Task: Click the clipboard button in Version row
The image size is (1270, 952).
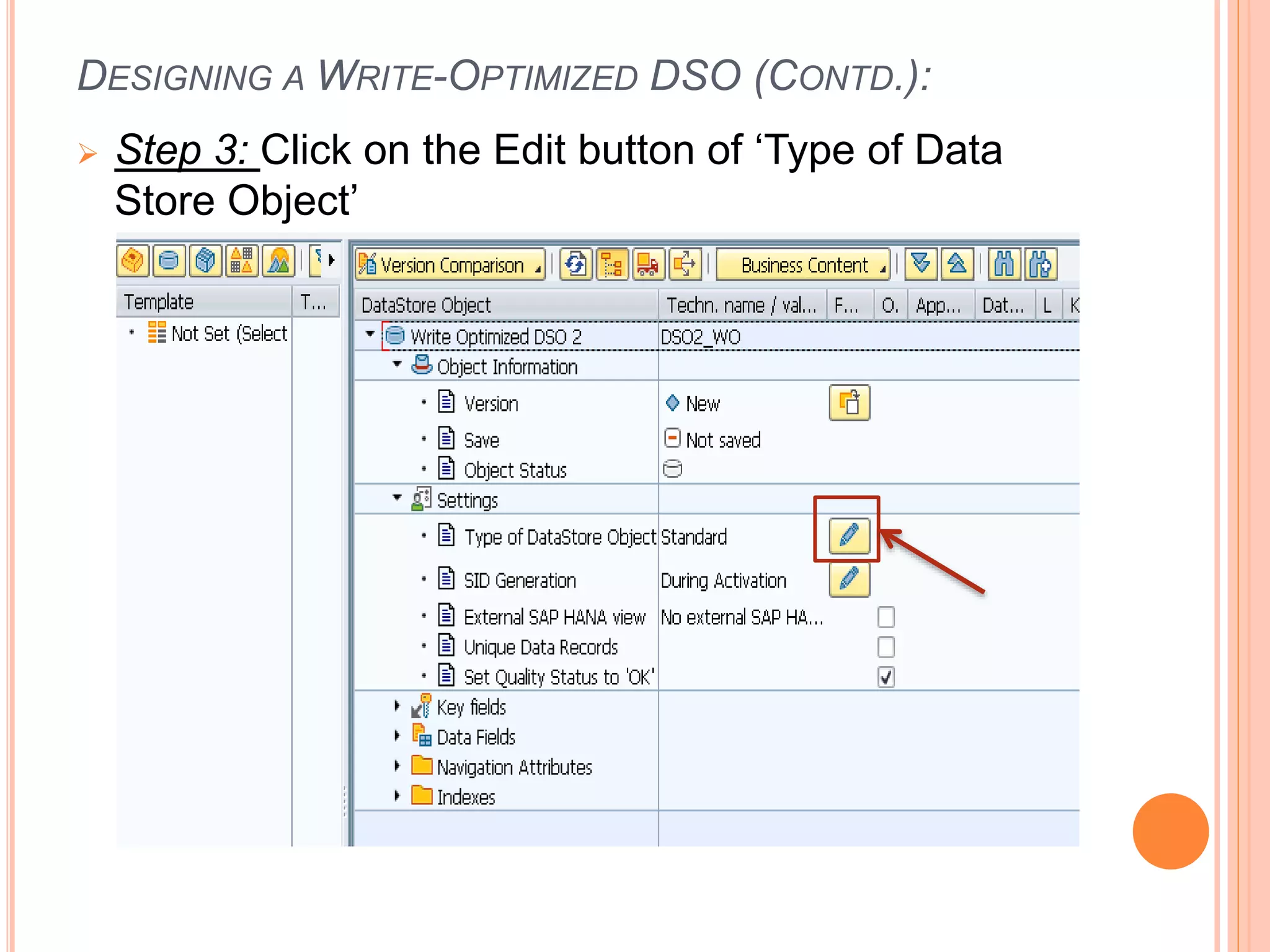Action: point(850,403)
